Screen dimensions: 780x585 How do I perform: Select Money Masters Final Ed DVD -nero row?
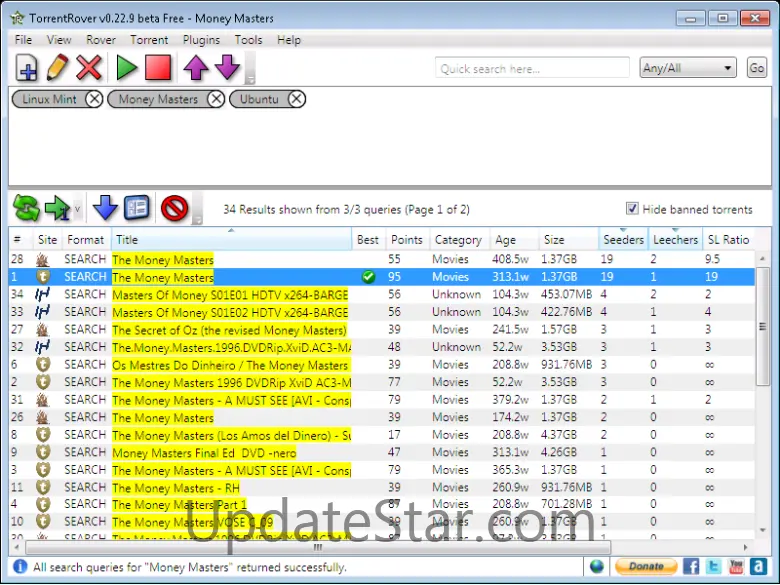382,452
